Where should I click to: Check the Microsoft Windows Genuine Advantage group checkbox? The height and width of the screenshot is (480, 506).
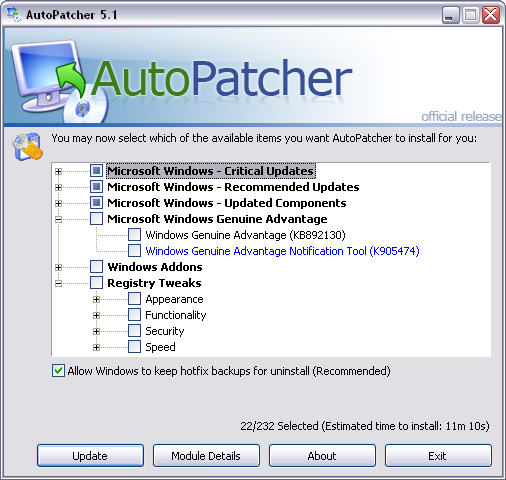(96, 219)
